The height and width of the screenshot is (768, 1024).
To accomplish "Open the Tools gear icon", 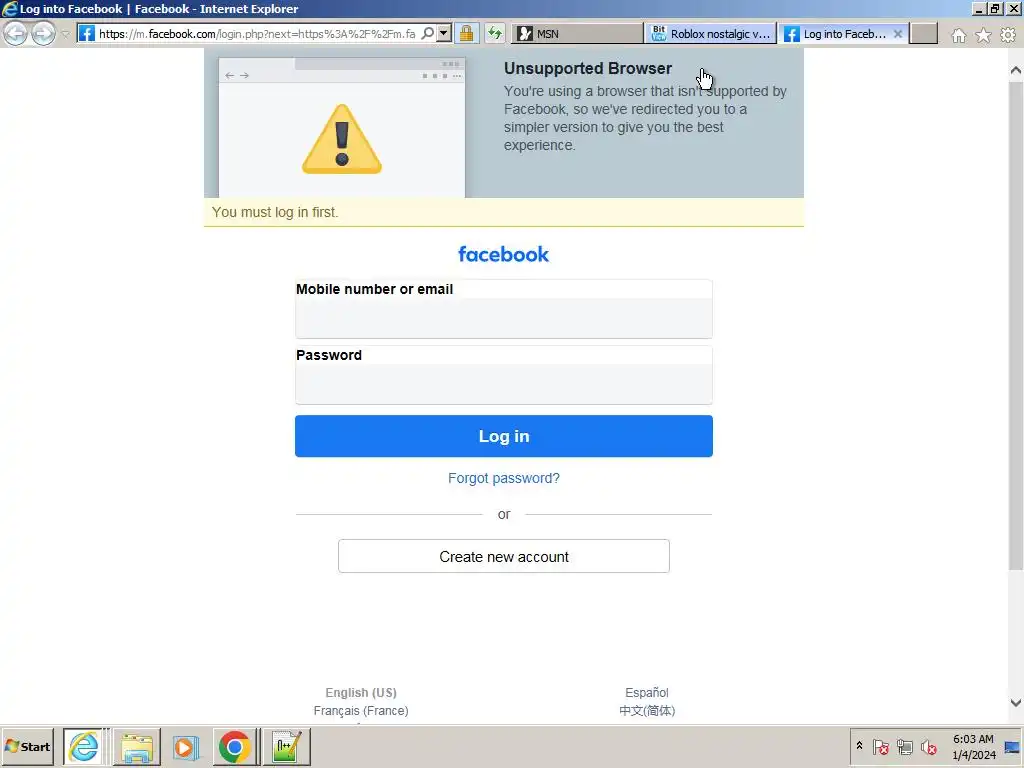I will coord(1008,35).
